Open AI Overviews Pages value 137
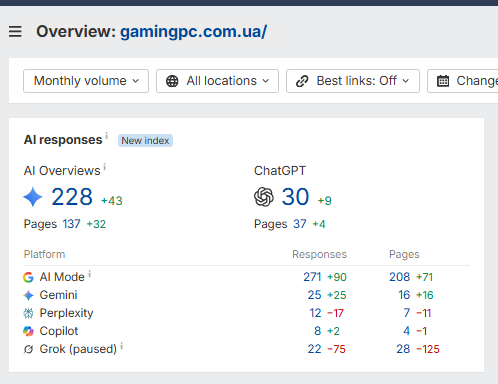Screen dimensions: 498x384 click(71, 224)
